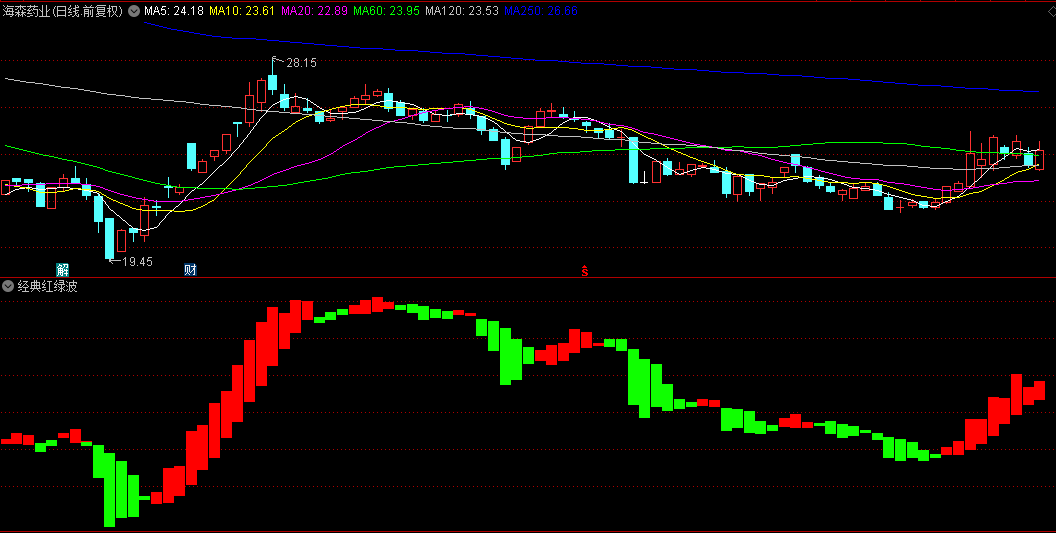Click the blue MA250: 26.66 label
The image size is (1056, 533).
(x=541, y=11)
